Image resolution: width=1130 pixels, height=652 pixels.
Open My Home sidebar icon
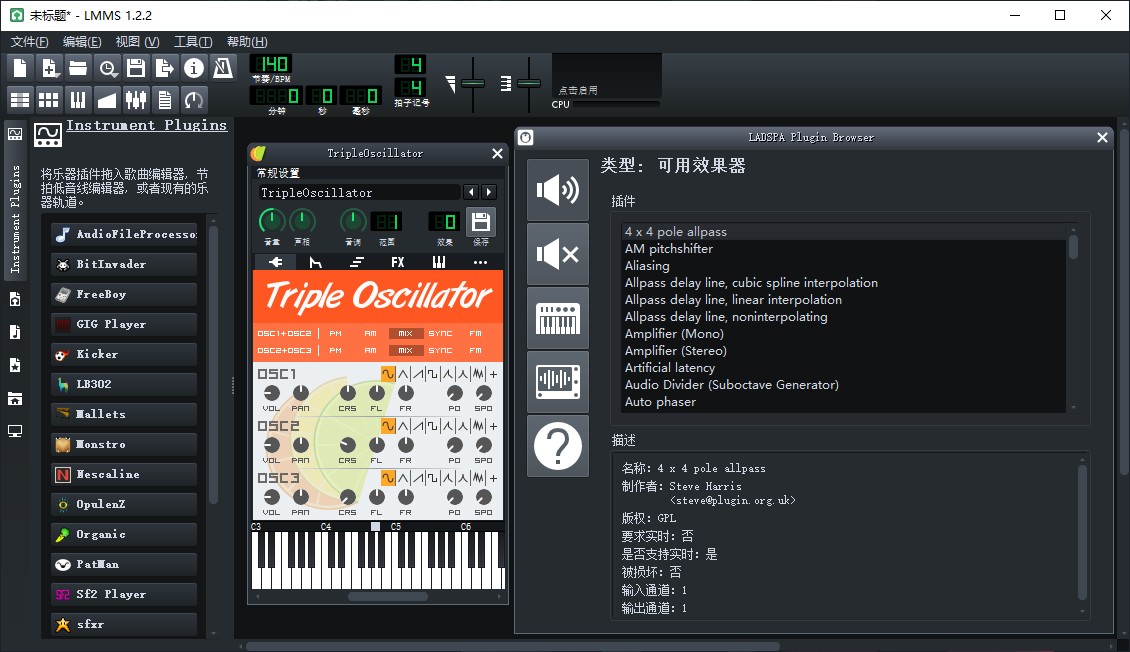[x=14, y=398]
